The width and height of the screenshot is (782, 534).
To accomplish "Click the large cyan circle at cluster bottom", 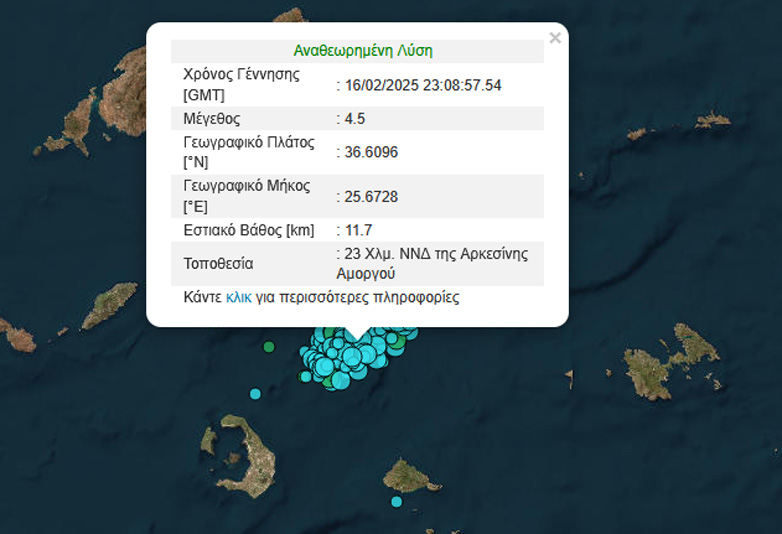I will [341, 379].
